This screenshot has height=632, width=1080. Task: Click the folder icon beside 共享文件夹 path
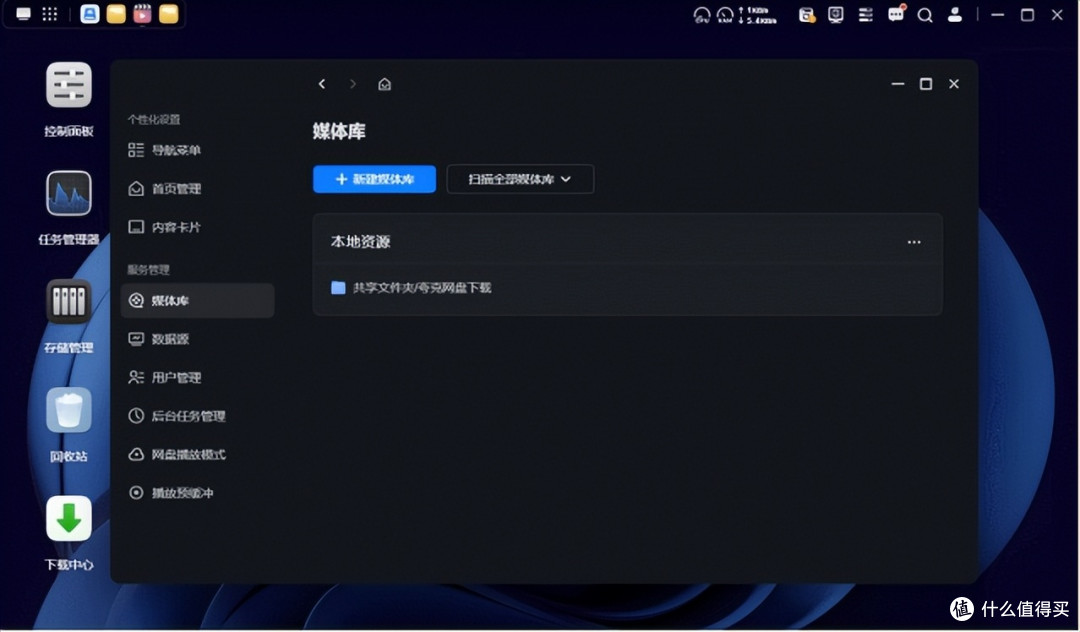338,288
